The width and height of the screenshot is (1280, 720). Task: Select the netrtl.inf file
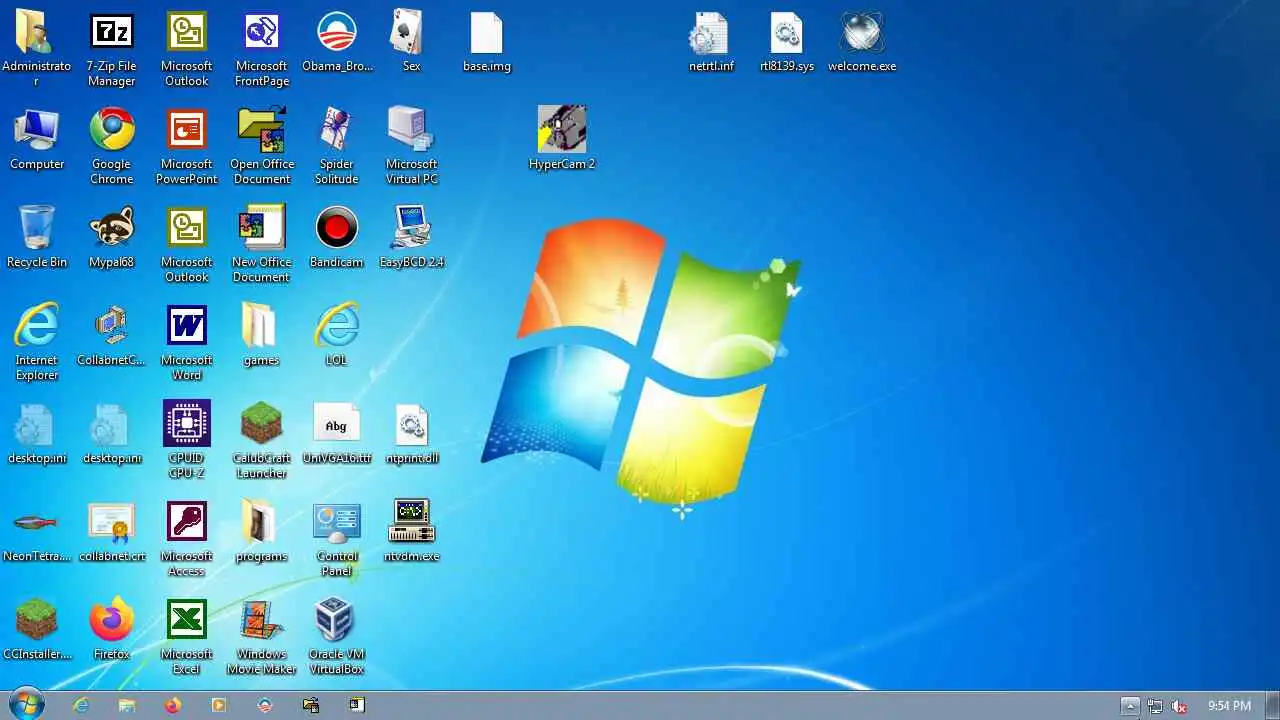tap(711, 42)
